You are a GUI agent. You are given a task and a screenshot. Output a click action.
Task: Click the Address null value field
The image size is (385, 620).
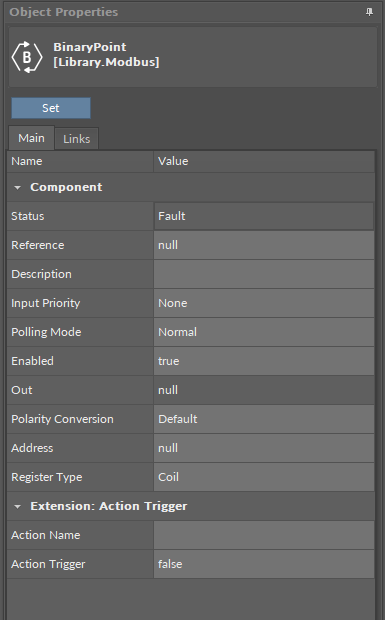264,448
